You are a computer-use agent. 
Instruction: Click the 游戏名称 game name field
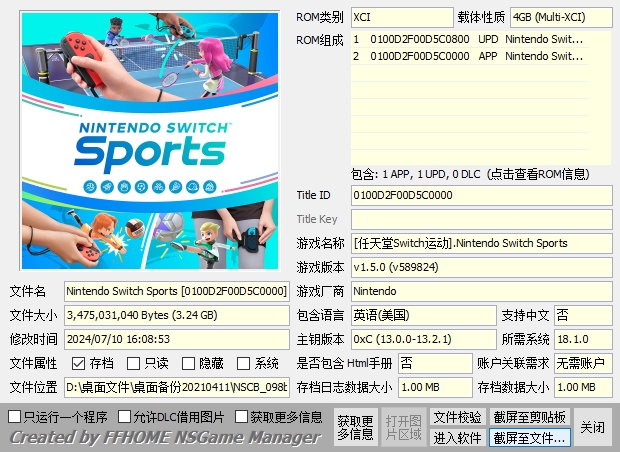click(482, 243)
